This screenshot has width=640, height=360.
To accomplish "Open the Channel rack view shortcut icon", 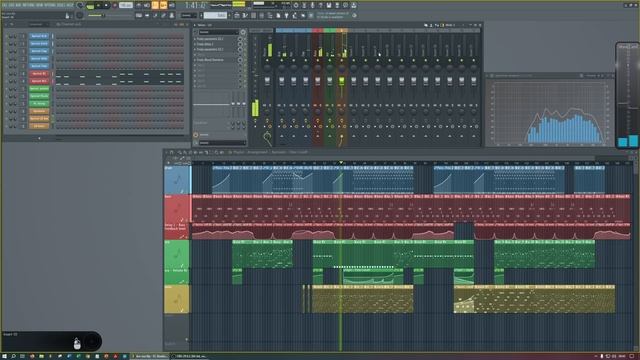I will tap(253, 16).
